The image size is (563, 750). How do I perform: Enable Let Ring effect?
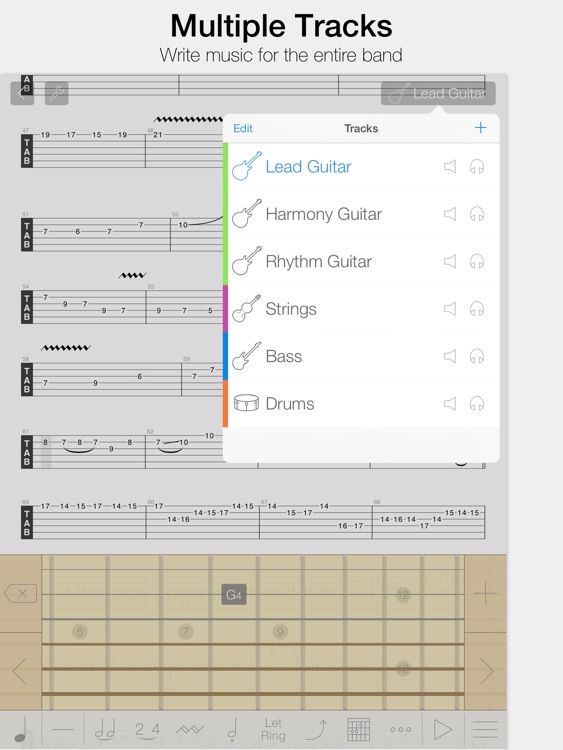click(273, 729)
